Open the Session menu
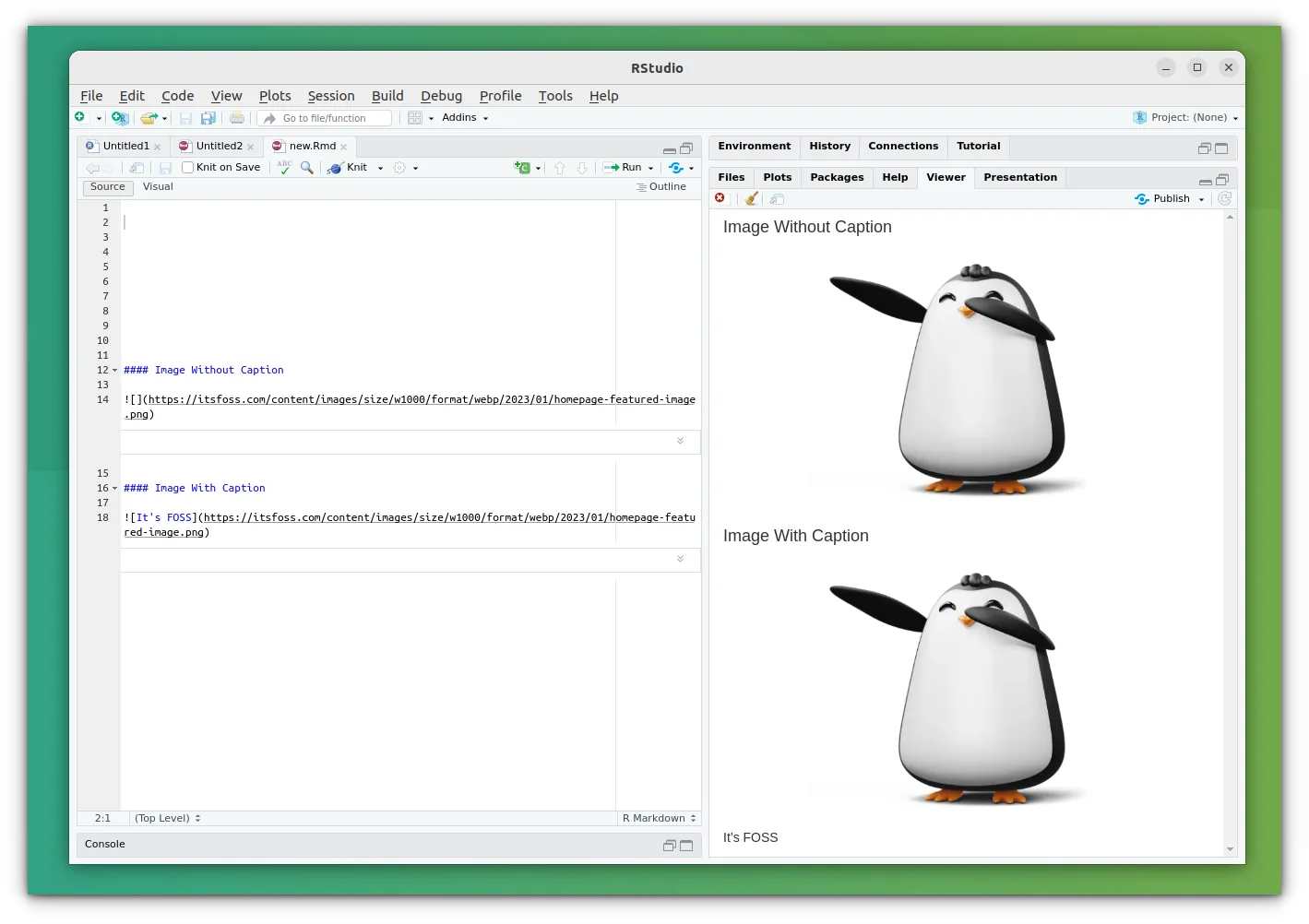1309x924 pixels. pyautogui.click(x=330, y=96)
